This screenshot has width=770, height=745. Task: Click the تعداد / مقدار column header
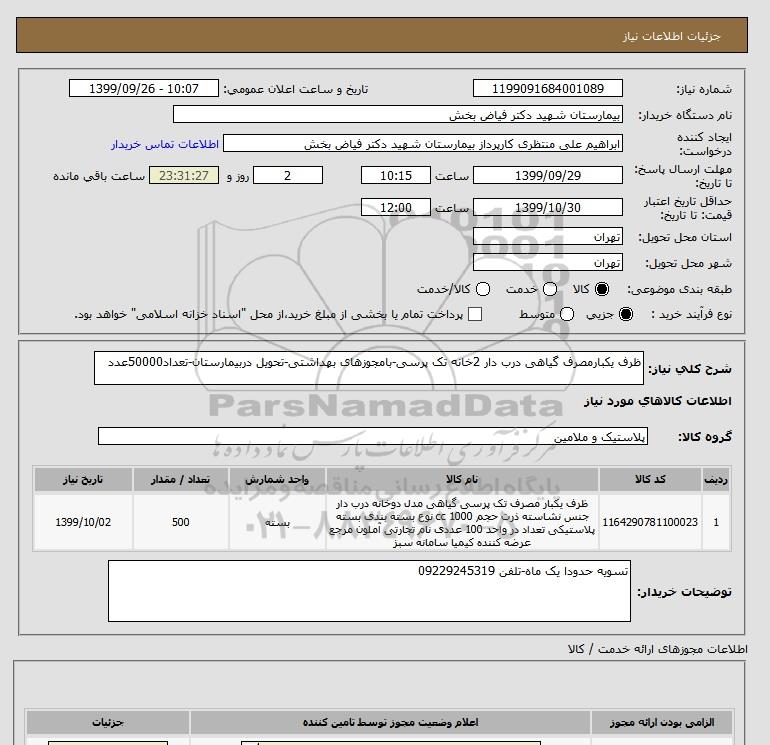pyautogui.click(x=181, y=479)
